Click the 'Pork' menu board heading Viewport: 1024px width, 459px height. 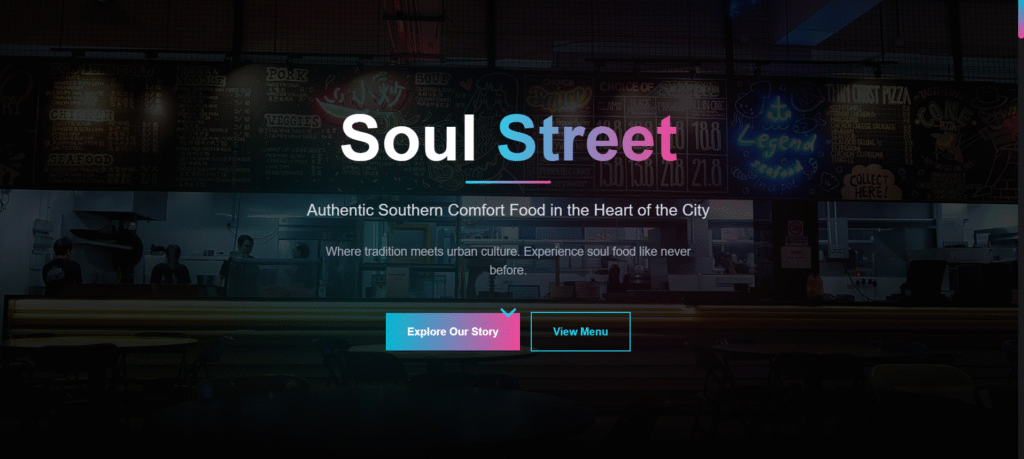point(287,75)
